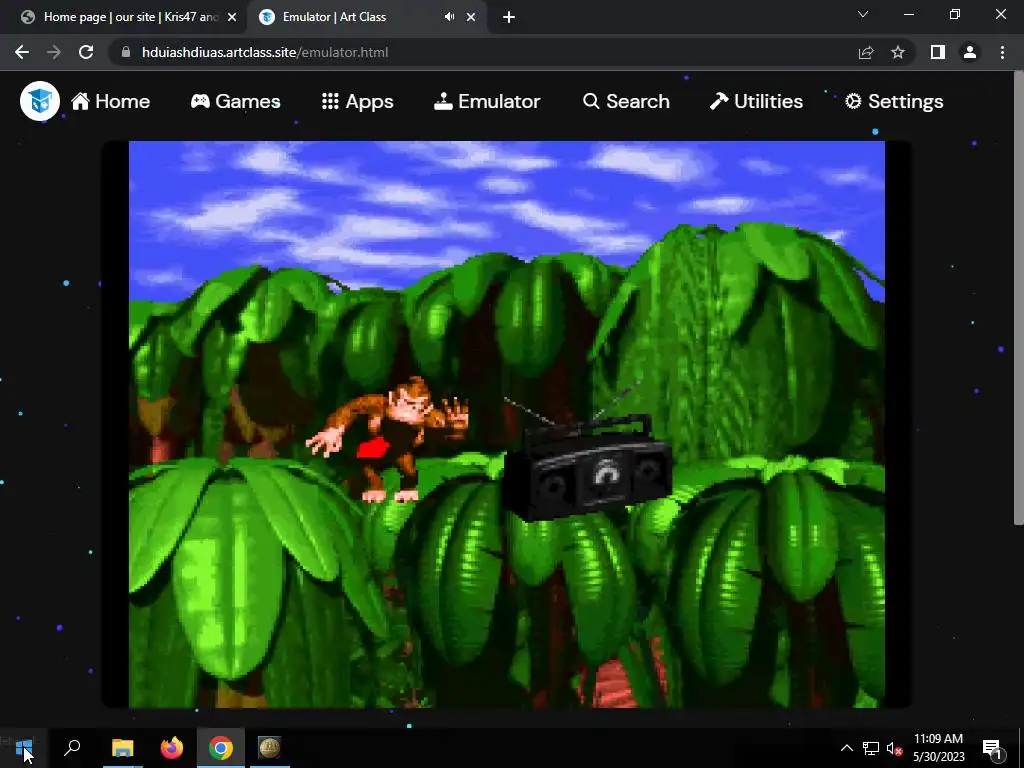This screenshot has width=1024, height=768.
Task: Open the Chrome tab search dropdown
Action: click(863, 14)
